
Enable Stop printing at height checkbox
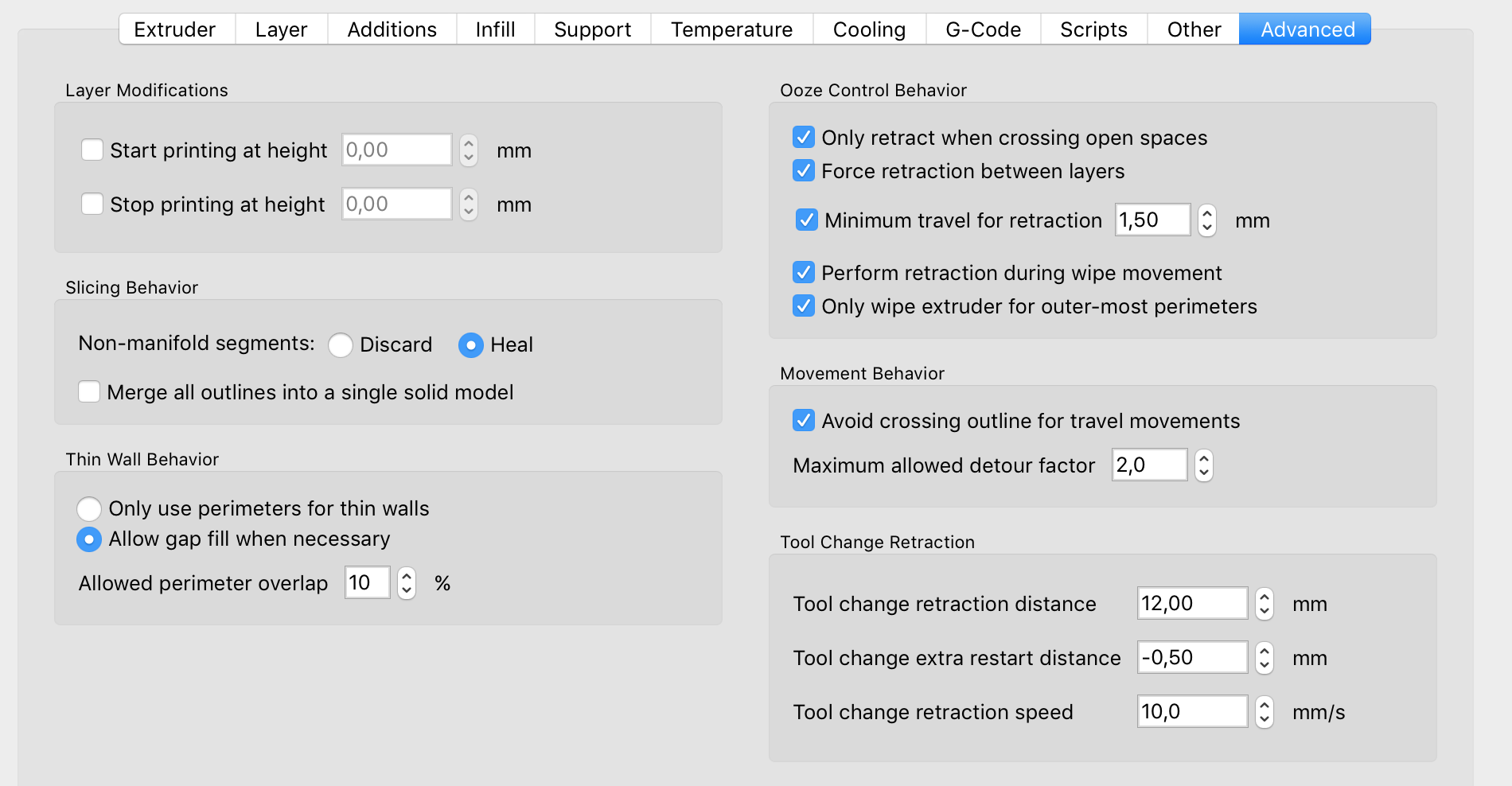(92, 204)
